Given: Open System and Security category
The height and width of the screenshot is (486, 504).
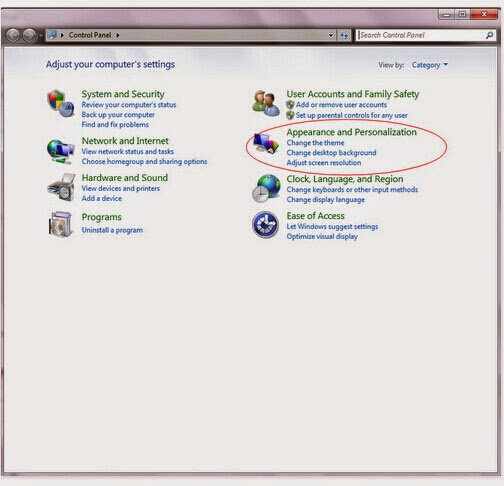Looking at the screenshot, I should tap(123, 94).
